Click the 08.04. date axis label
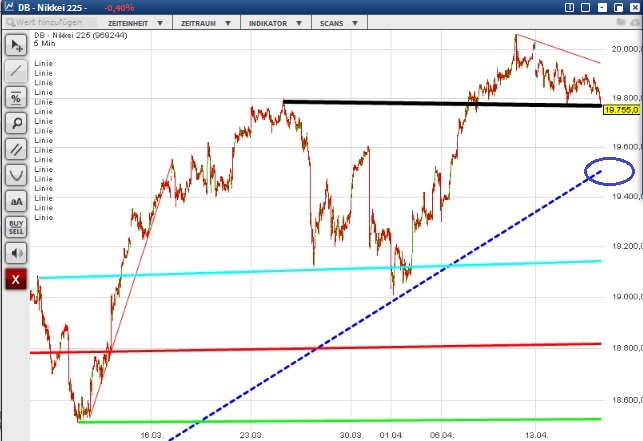This screenshot has width=643, height=441. pyautogui.click(x=442, y=435)
